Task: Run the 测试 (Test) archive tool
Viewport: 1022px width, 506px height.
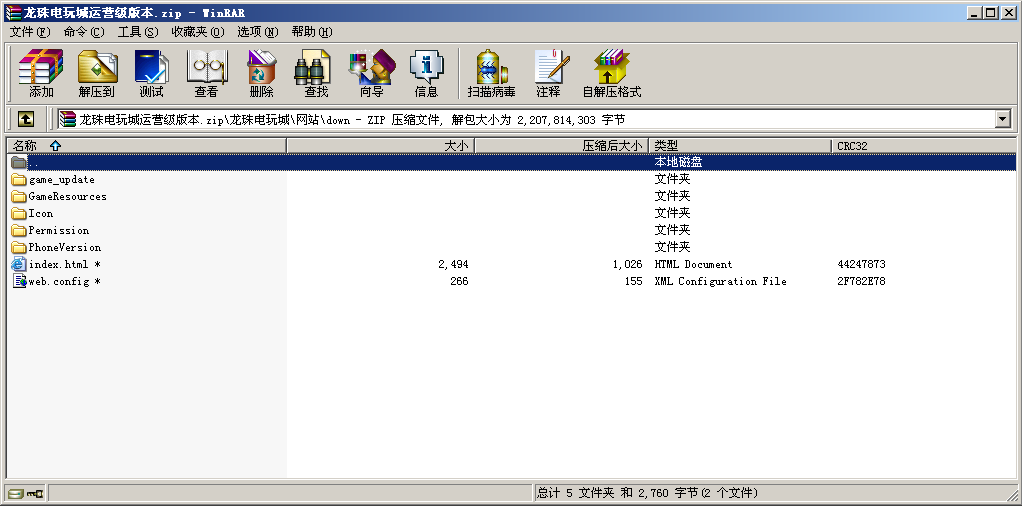Action: [x=151, y=74]
